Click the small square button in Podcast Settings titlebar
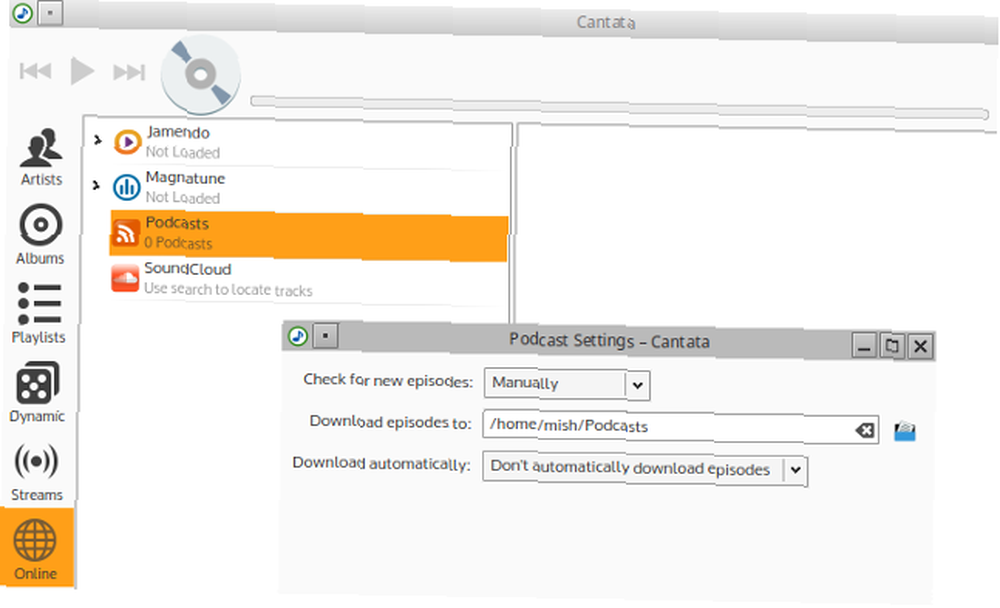Image resolution: width=1000 pixels, height=608 pixels. [x=325, y=336]
